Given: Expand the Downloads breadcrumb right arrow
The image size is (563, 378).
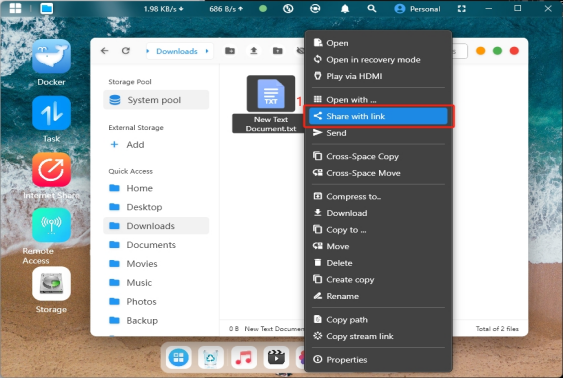Looking at the screenshot, I should 207,51.
